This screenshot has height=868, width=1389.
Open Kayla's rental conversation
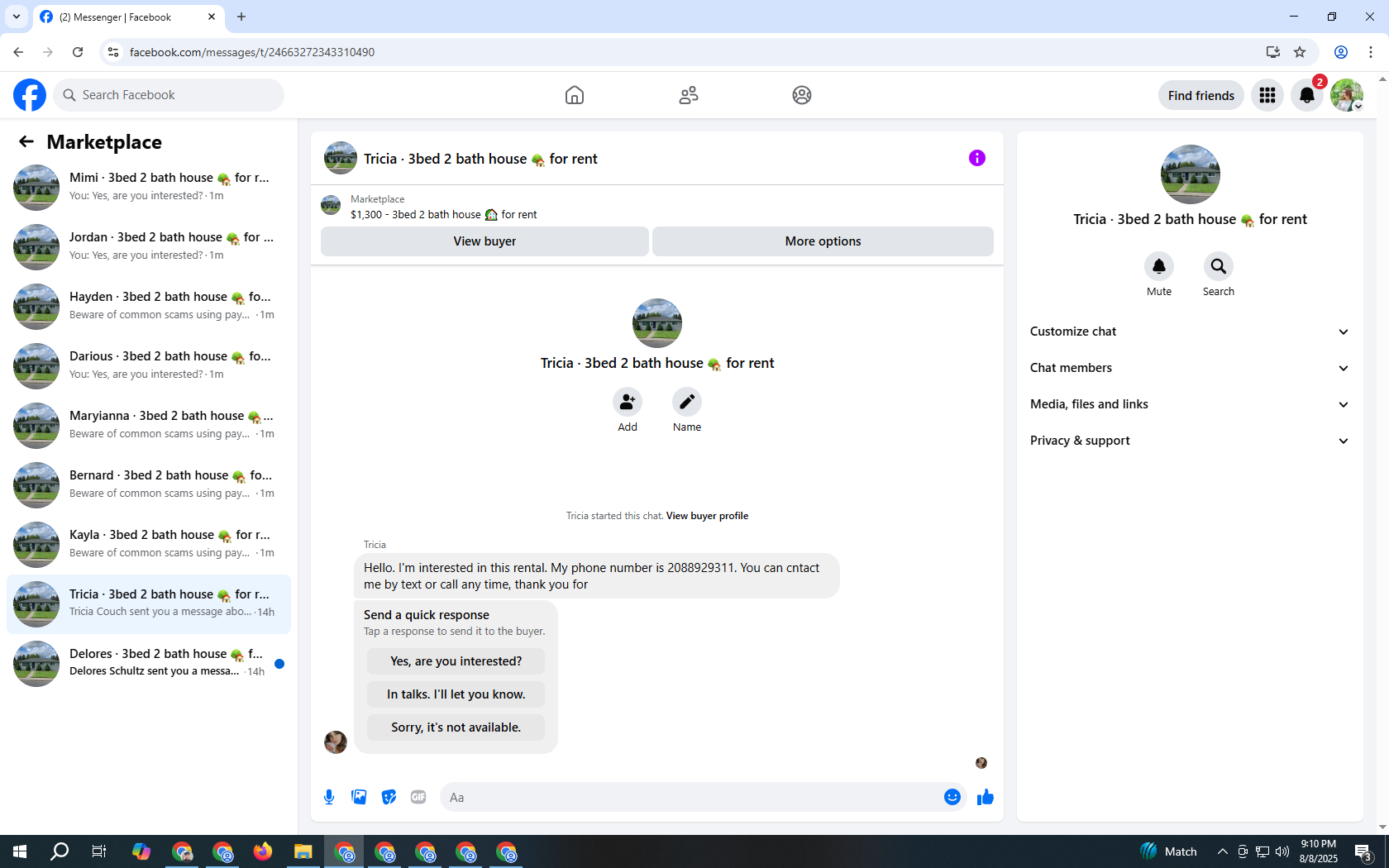point(149,544)
